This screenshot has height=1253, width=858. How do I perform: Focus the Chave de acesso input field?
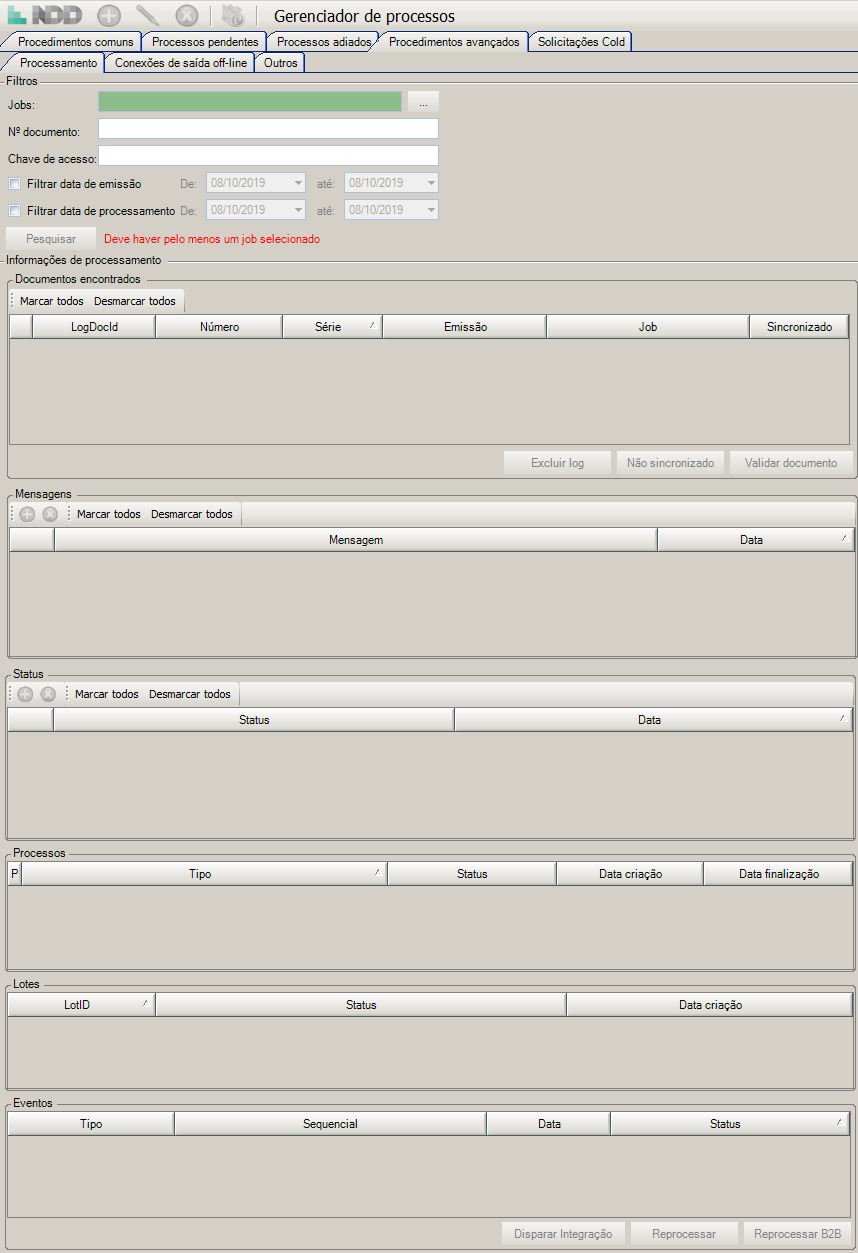pos(268,156)
